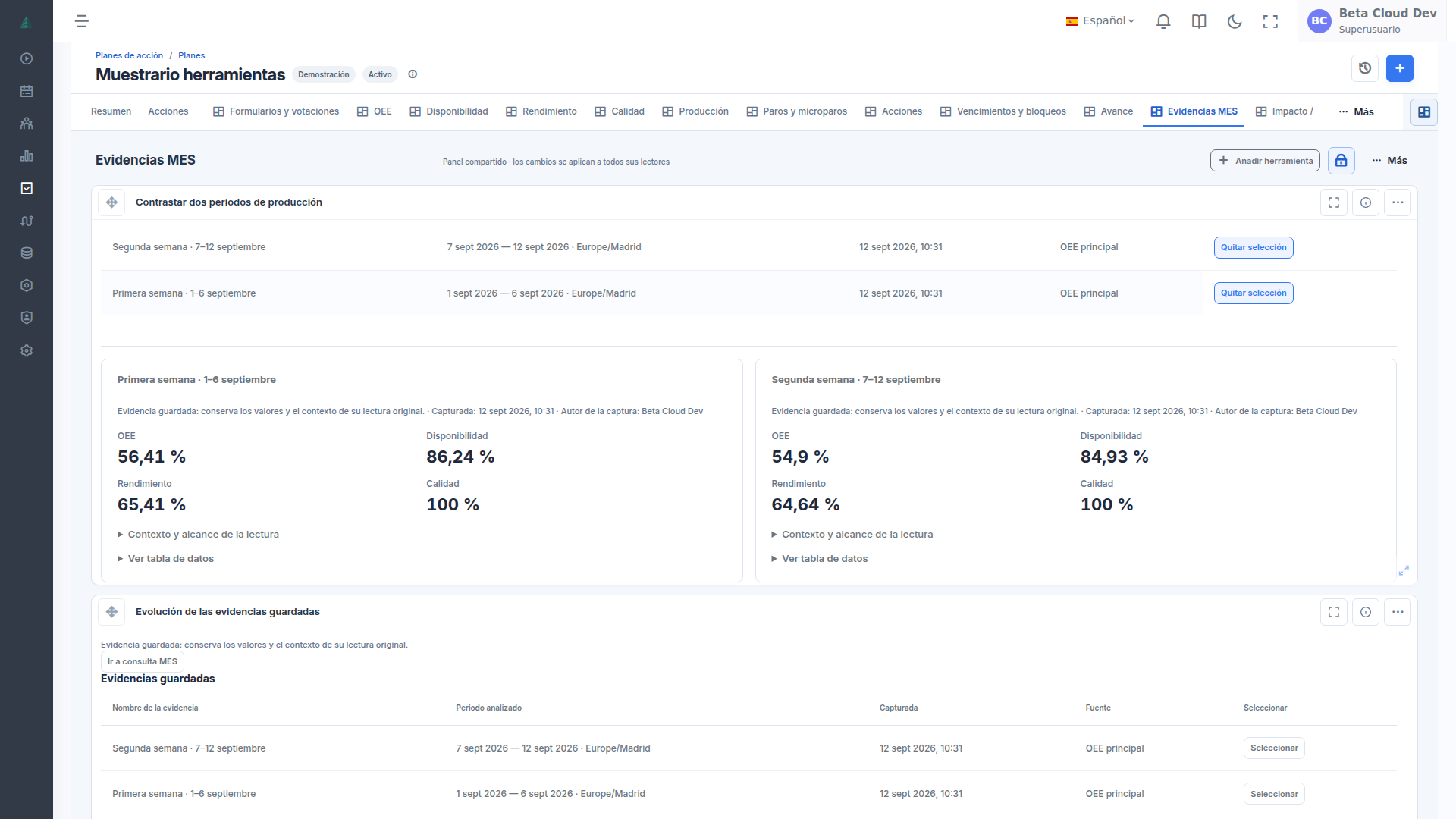Image resolution: width=1456 pixels, height=819 pixels.
Task: Grab move handle of Contrastar dos periodos widget
Action: coord(111,202)
